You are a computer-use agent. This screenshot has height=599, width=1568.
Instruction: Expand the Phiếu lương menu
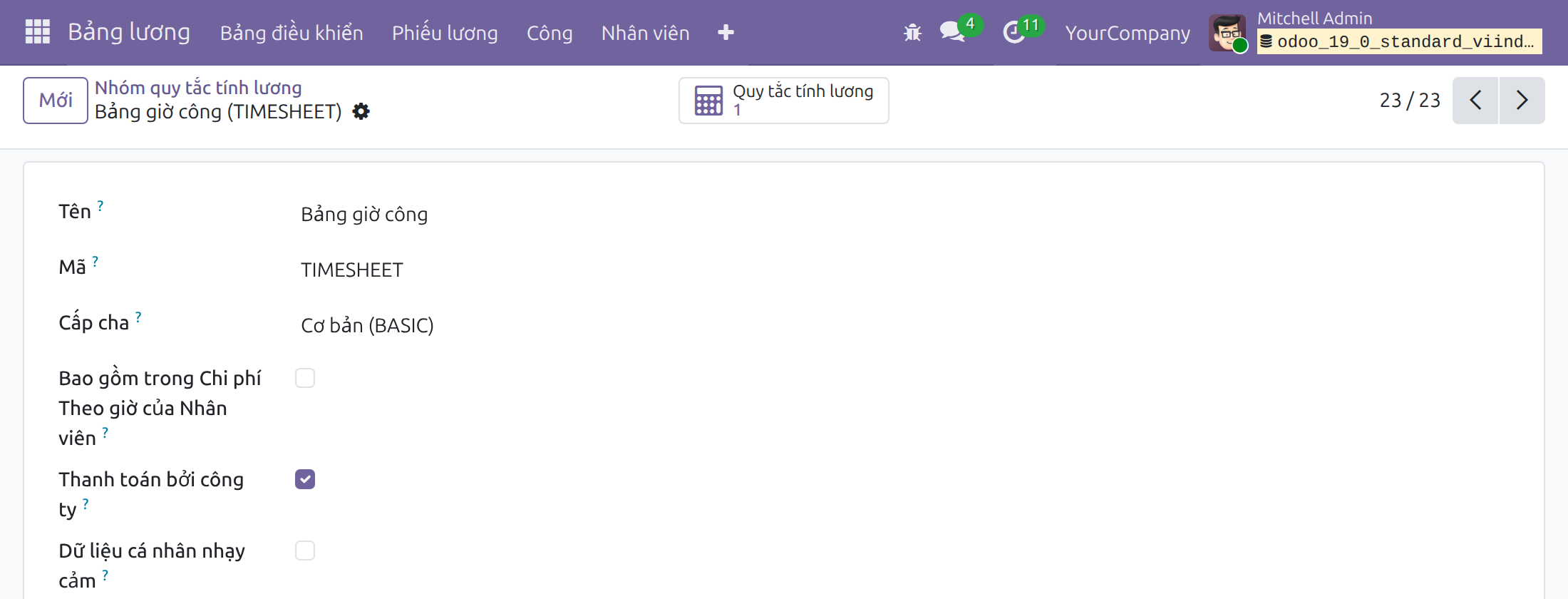coord(445,33)
